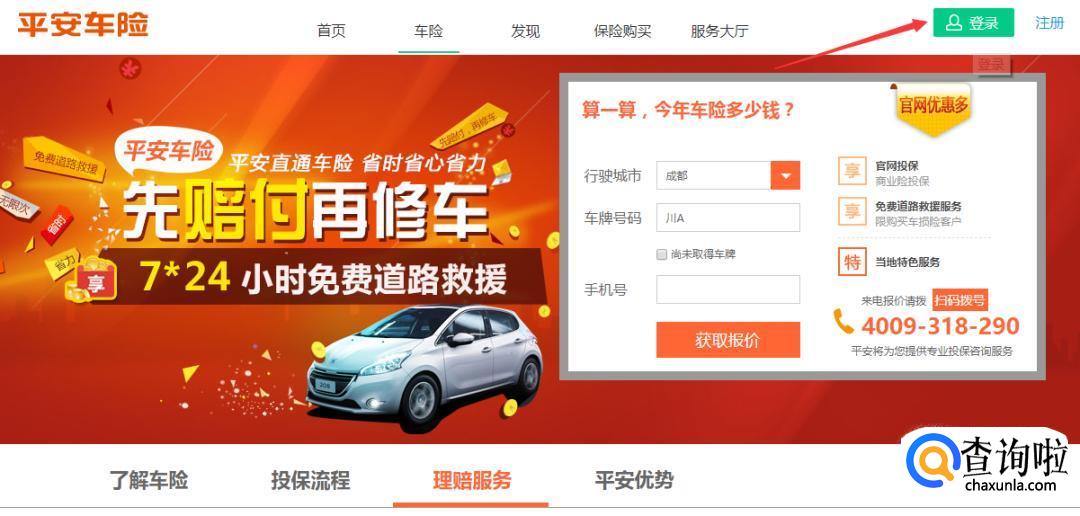This screenshot has height=516, width=1080.
Task: Open the 保险购买 menu item
Action: coord(622,31)
